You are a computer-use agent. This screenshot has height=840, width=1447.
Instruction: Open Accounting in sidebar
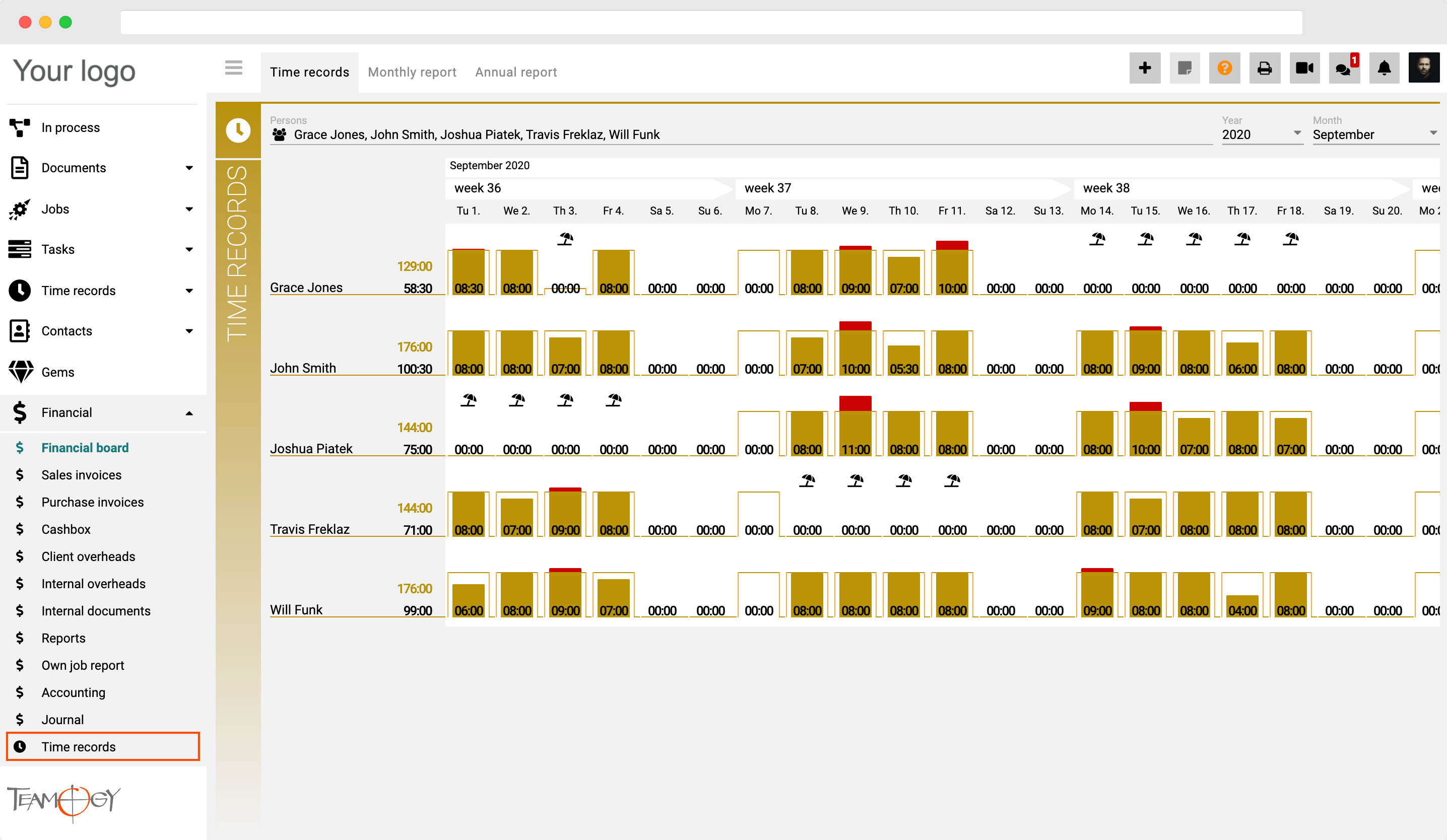74,692
